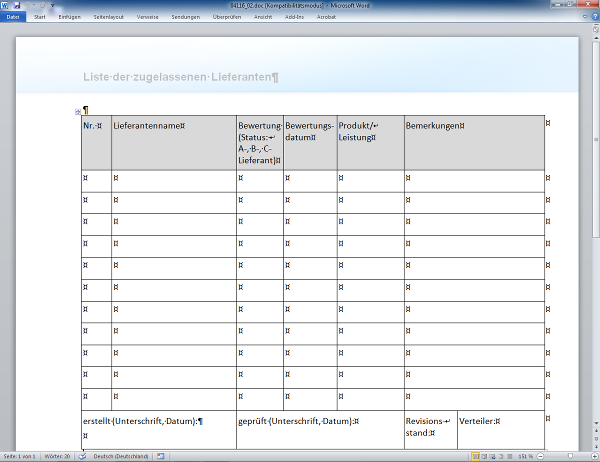Click the Deutsch (Deutschland) language button

point(120,456)
